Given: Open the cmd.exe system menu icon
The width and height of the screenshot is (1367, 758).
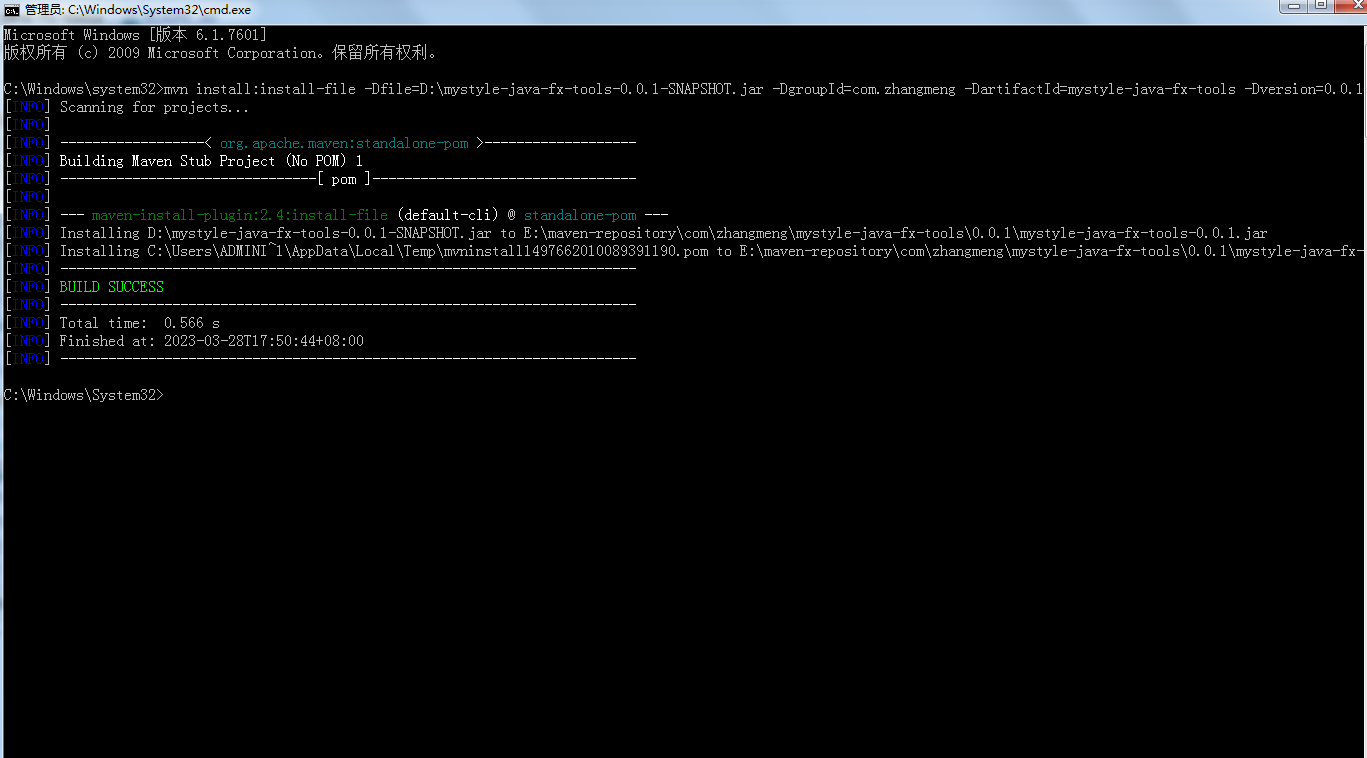Looking at the screenshot, I should (x=11, y=9).
